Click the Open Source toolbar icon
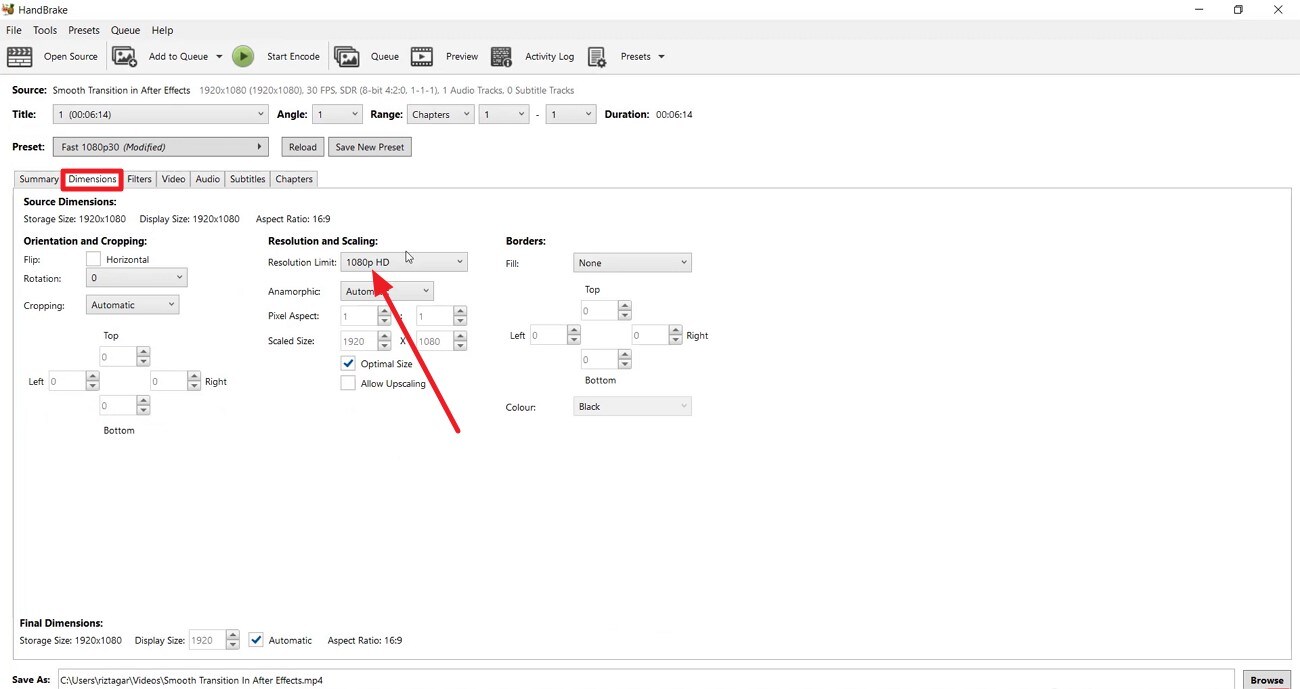 20,56
